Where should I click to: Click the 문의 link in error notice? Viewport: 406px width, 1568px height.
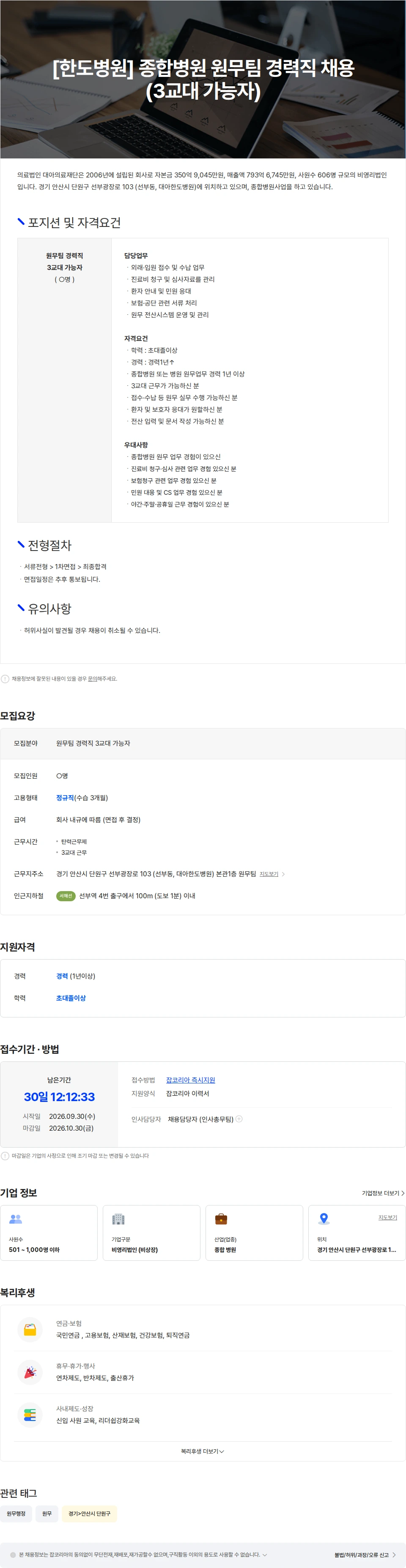tap(93, 679)
